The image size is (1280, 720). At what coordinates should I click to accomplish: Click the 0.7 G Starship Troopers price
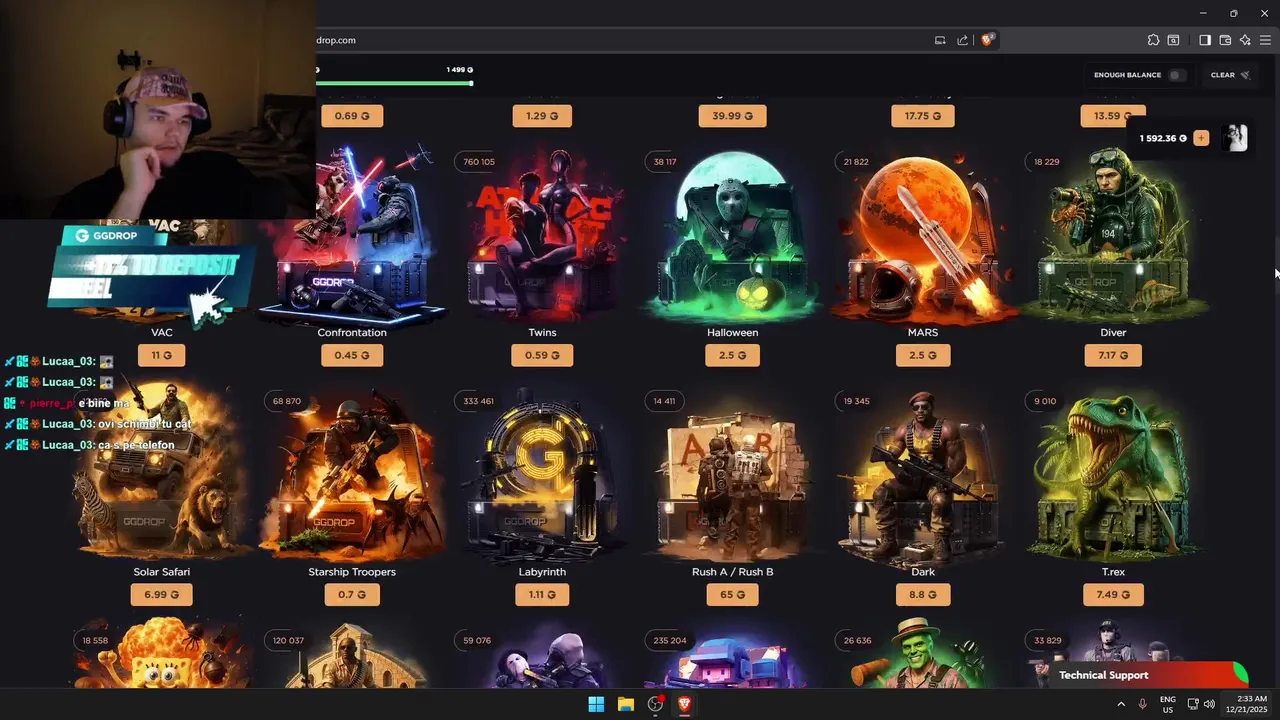(x=352, y=594)
